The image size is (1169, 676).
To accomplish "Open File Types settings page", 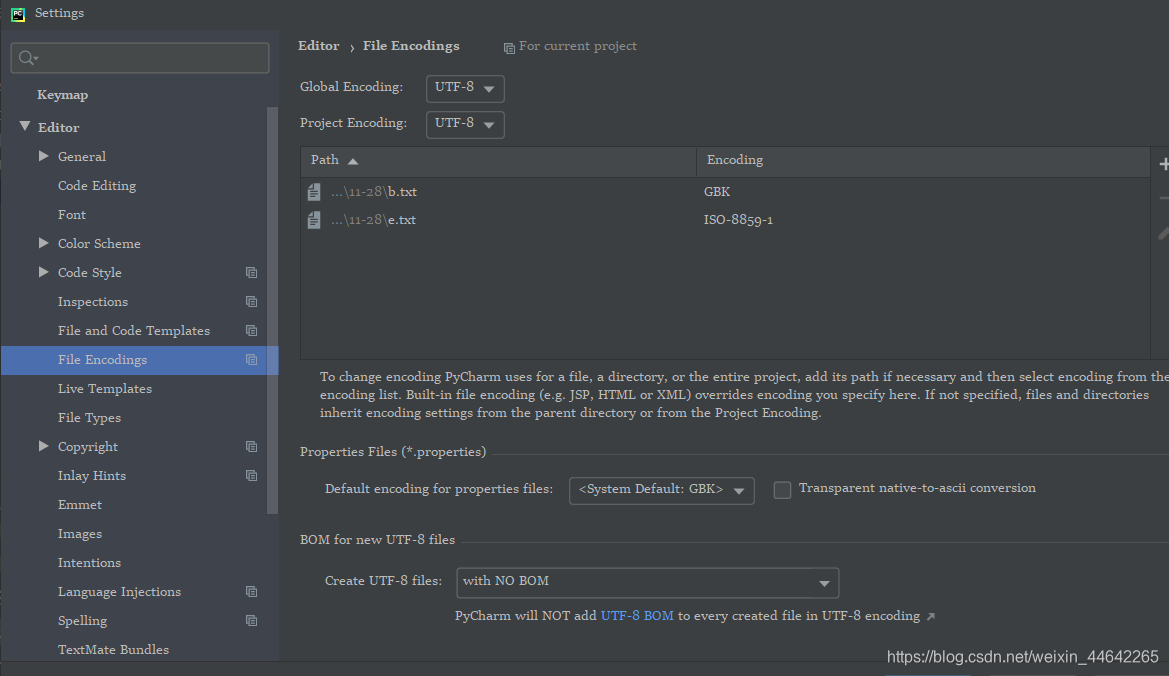I will click(89, 418).
